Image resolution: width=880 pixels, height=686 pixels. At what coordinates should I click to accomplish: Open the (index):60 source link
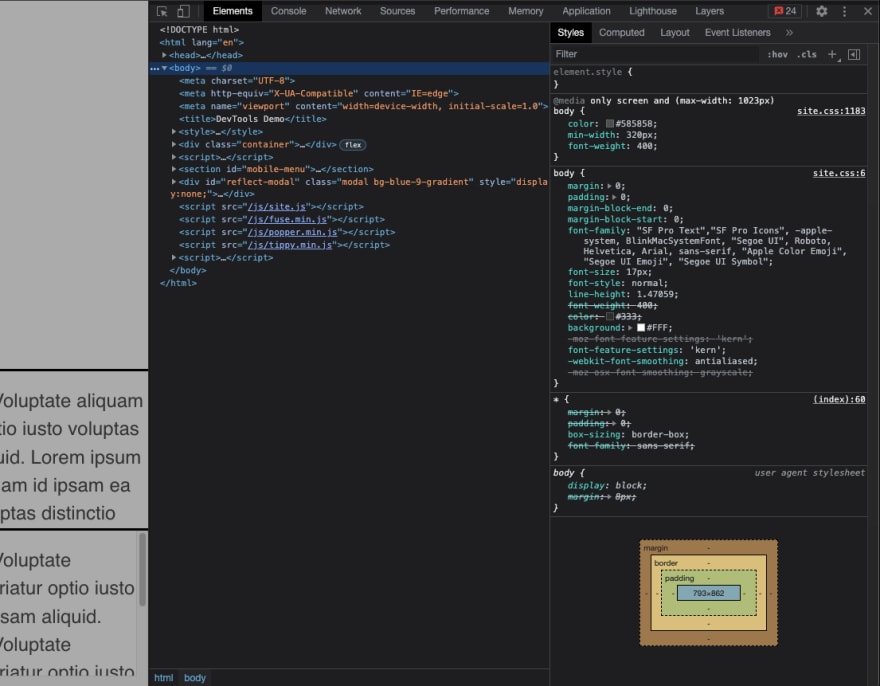(839, 399)
